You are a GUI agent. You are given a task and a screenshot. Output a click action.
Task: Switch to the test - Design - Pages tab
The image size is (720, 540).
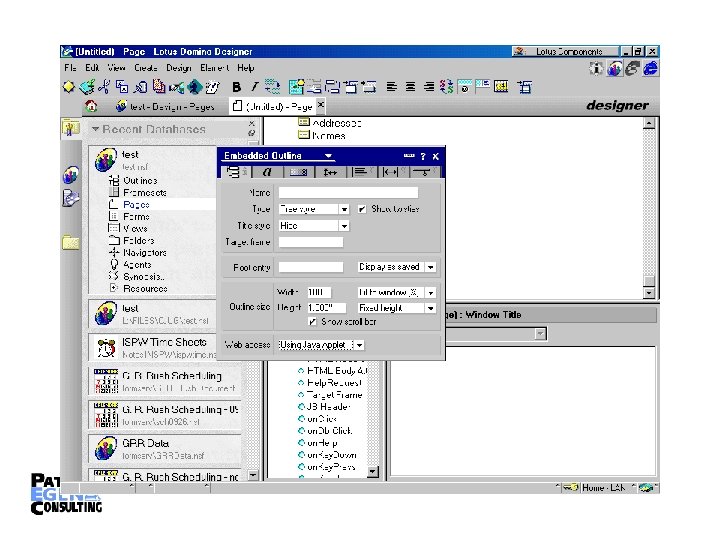tap(165, 107)
